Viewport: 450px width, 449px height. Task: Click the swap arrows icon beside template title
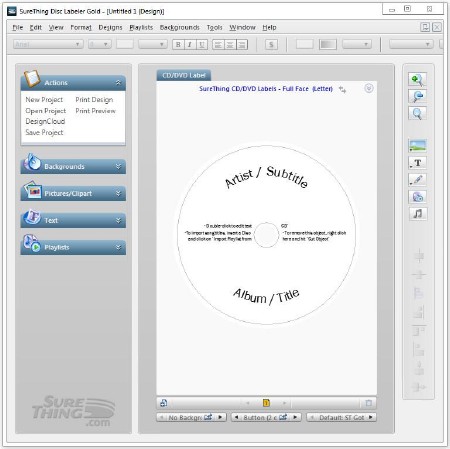(342, 89)
